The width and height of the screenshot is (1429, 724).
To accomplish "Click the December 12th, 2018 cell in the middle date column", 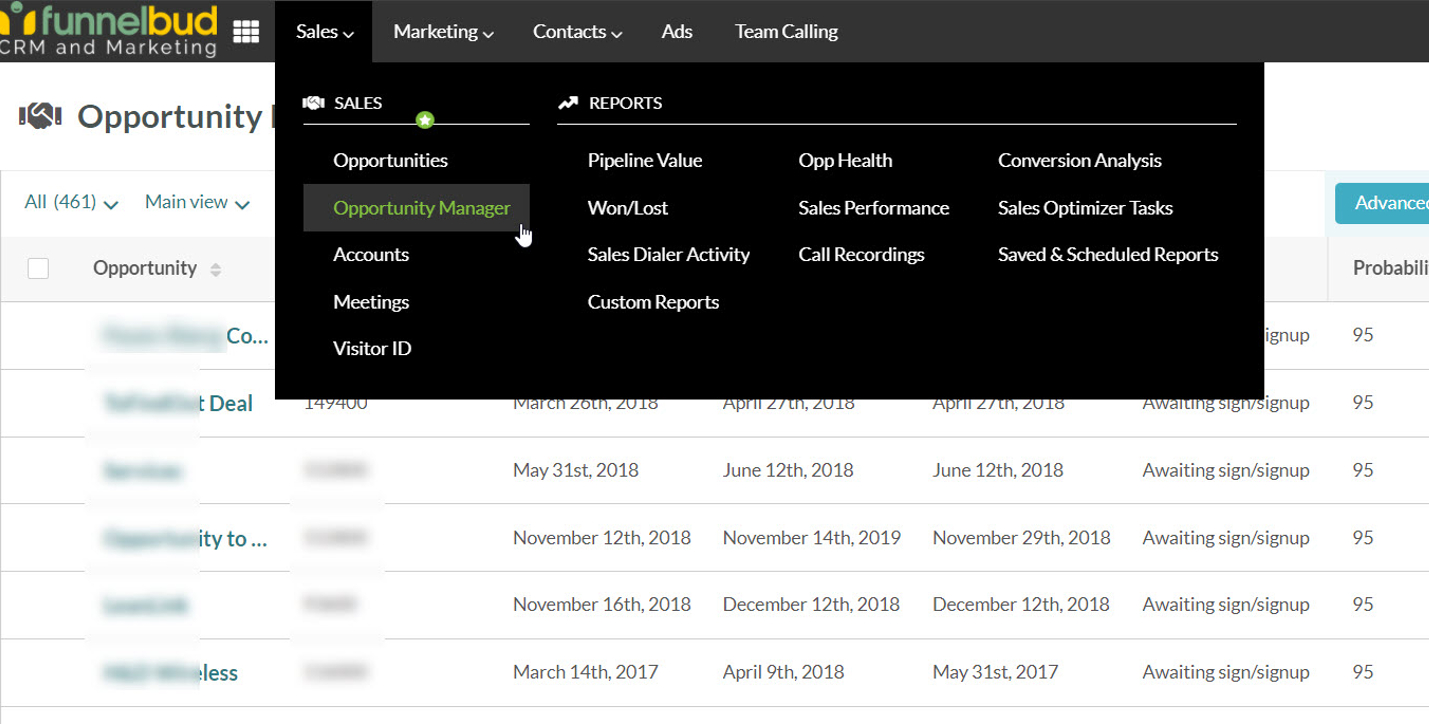I will click(x=811, y=605).
